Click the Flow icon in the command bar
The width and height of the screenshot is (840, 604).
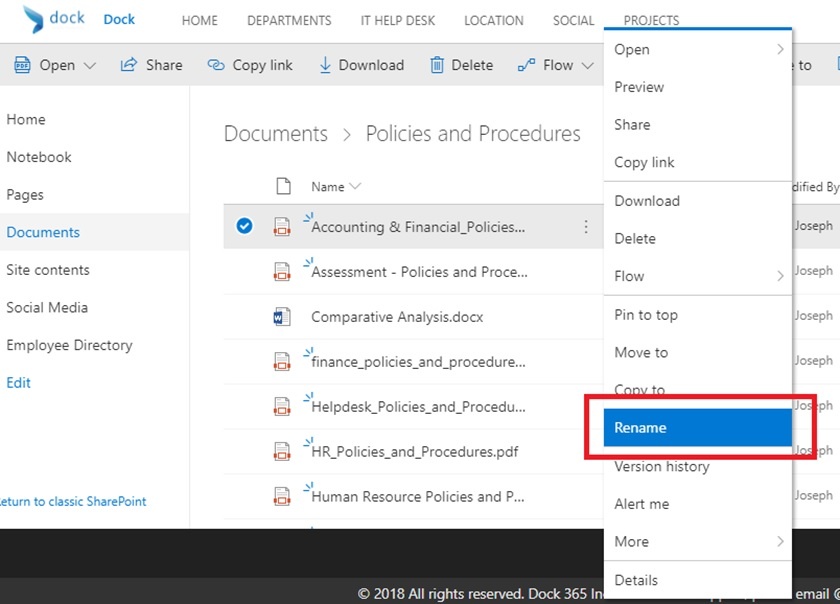524,64
